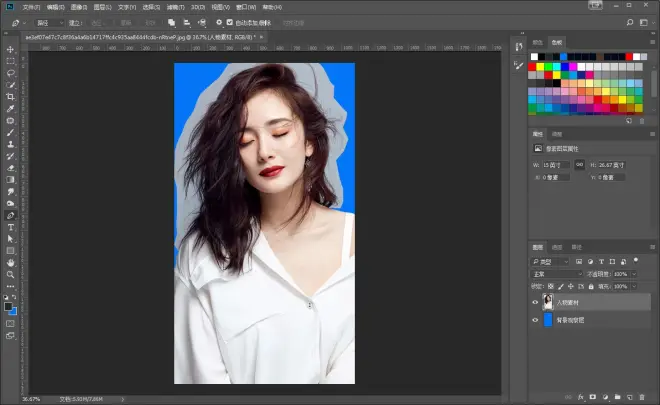
Task: Open the opacity slider dropdown
Action: [634, 274]
